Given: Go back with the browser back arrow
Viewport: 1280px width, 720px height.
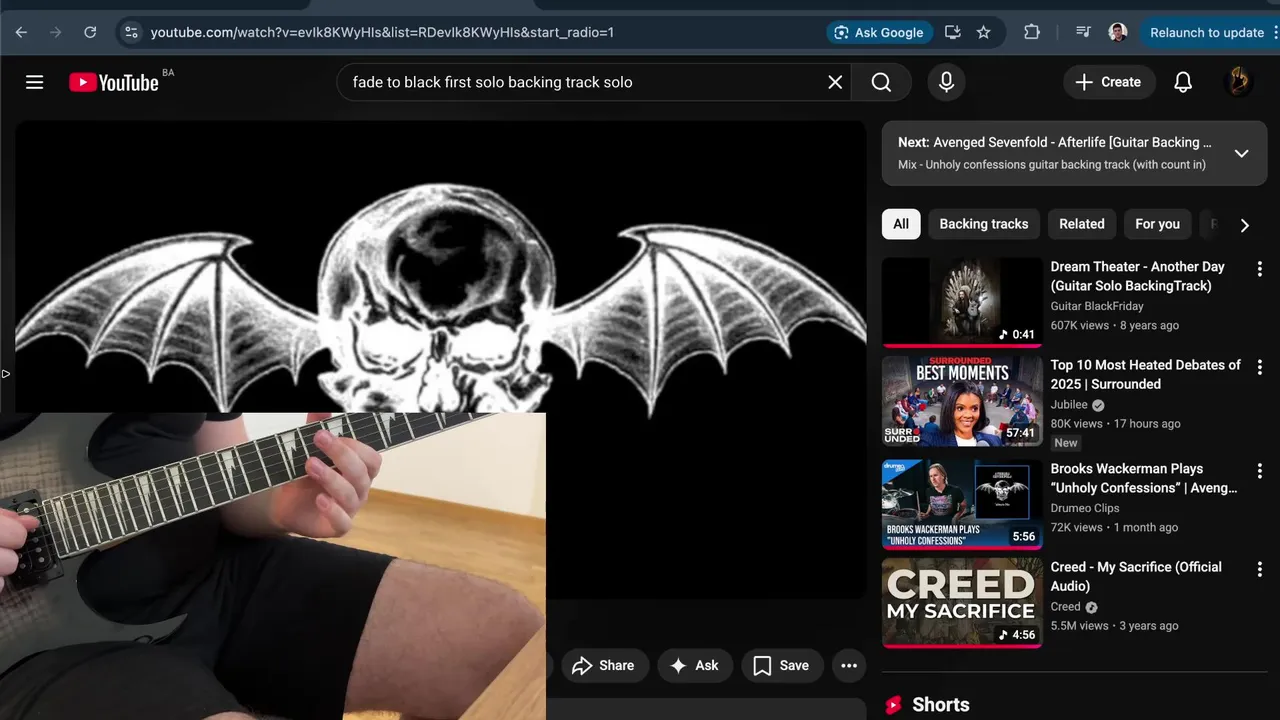Looking at the screenshot, I should [x=21, y=32].
